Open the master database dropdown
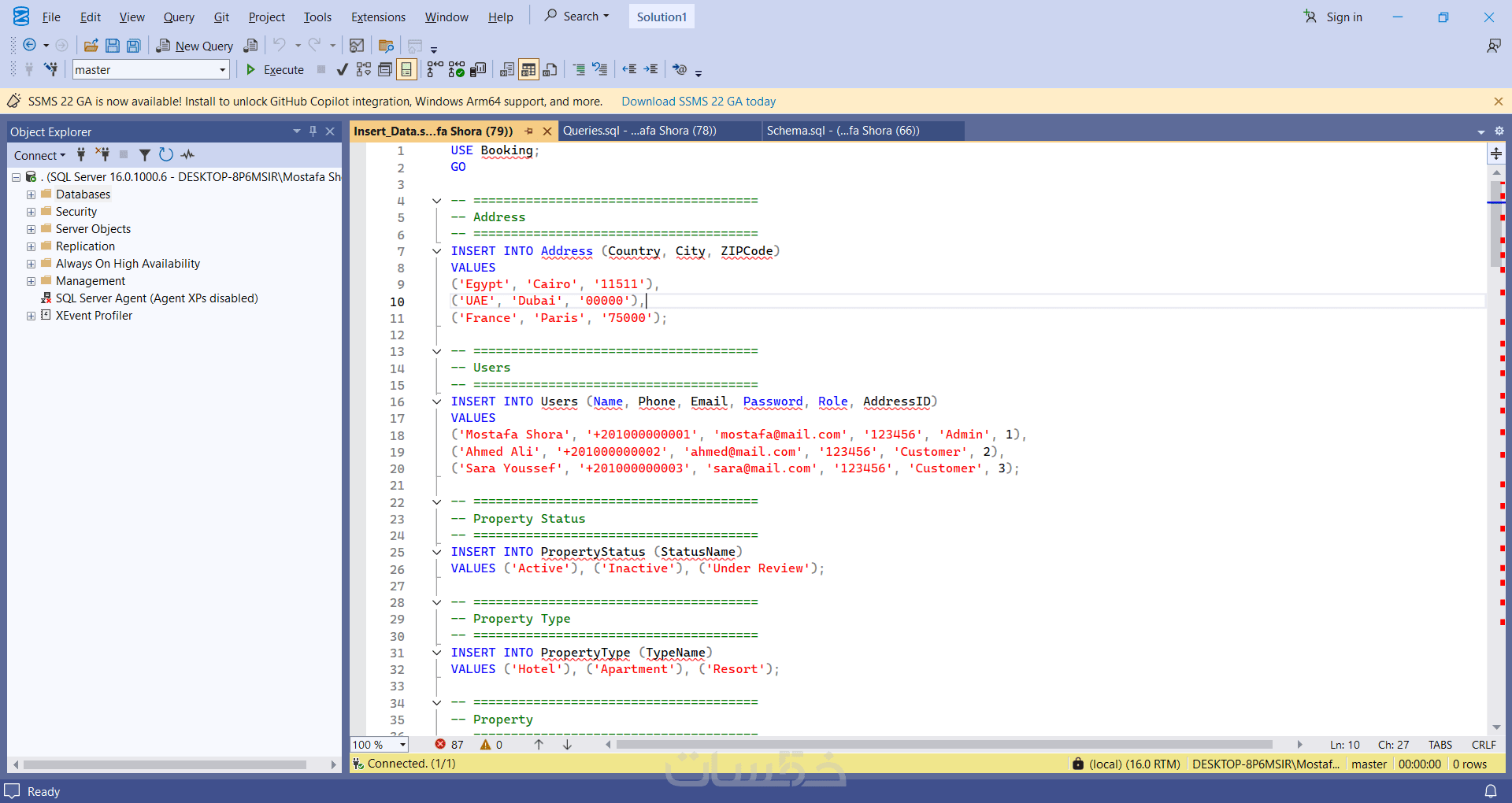 coord(222,70)
